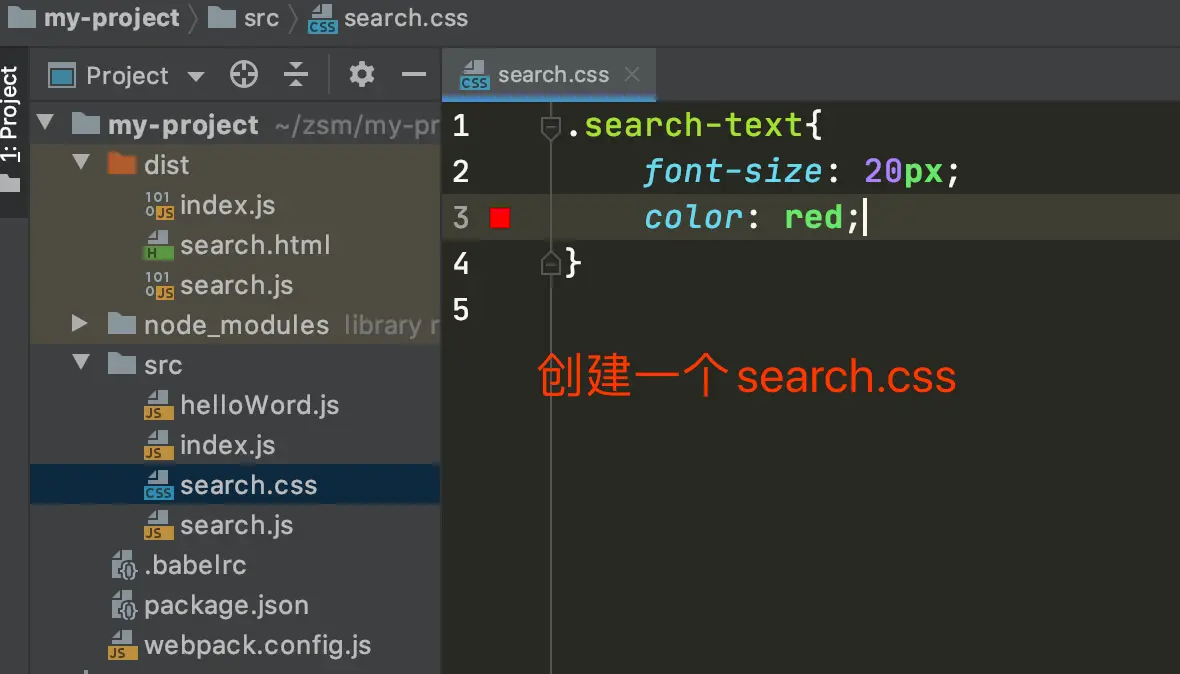Click the CSS file icon in search.css tab
Screen dimensions: 1180x674
click(x=474, y=75)
